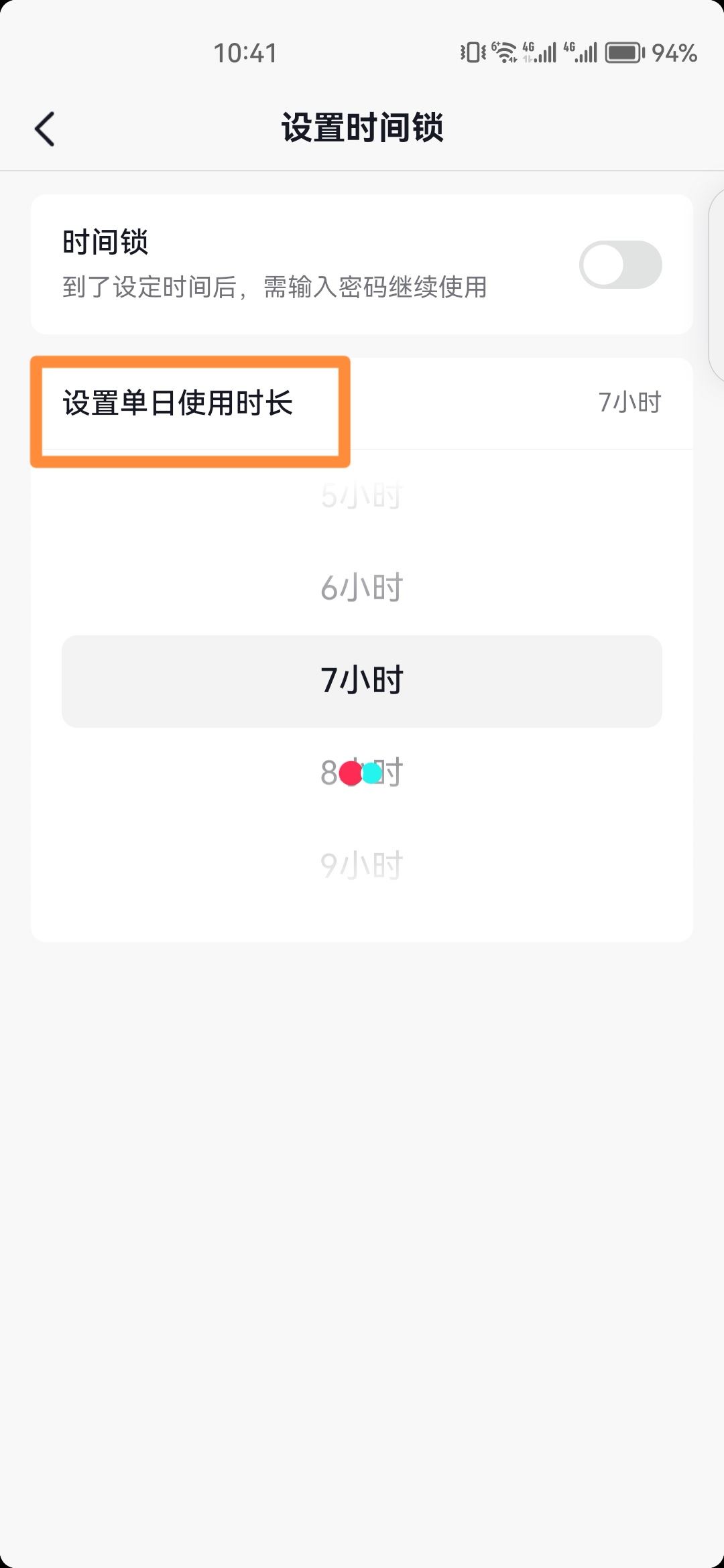Tap the red and cyan loading dots
The width and height of the screenshot is (724, 1568).
pyautogui.click(x=361, y=773)
